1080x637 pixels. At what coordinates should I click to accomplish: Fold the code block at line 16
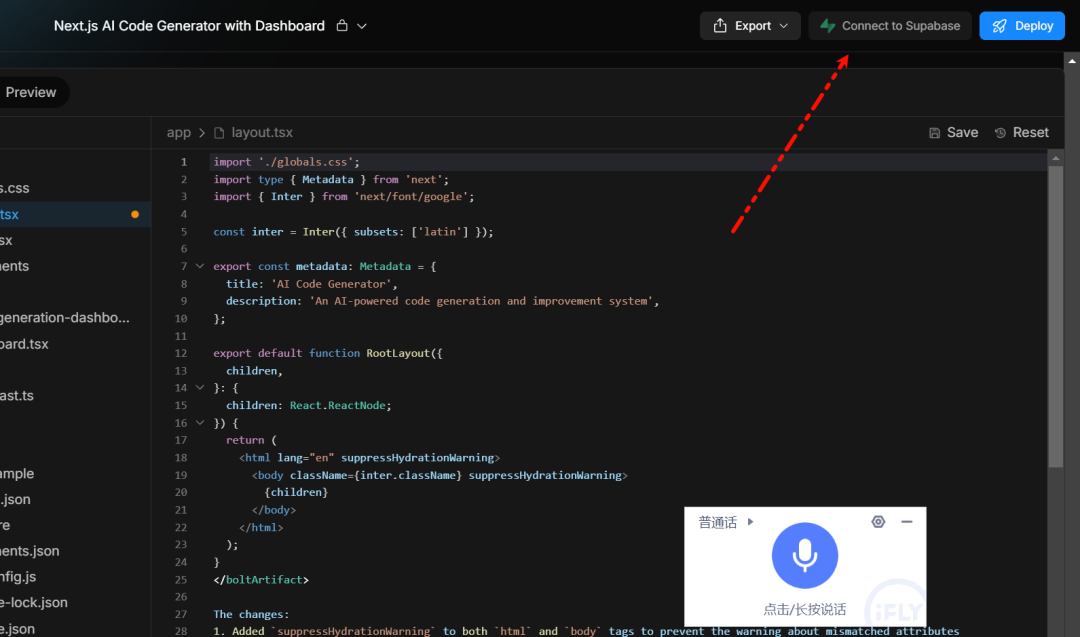200,423
